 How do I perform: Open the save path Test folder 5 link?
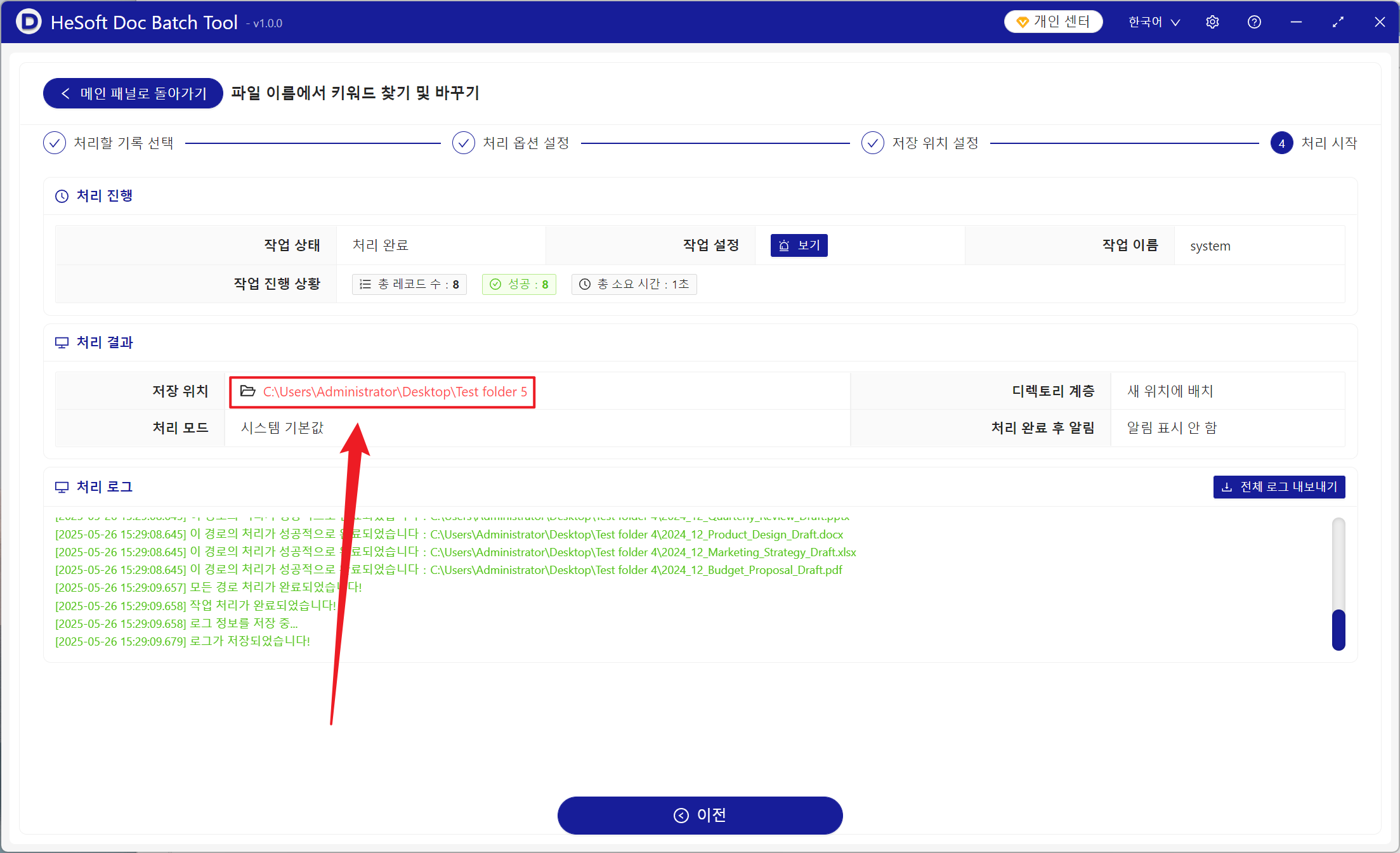395,392
